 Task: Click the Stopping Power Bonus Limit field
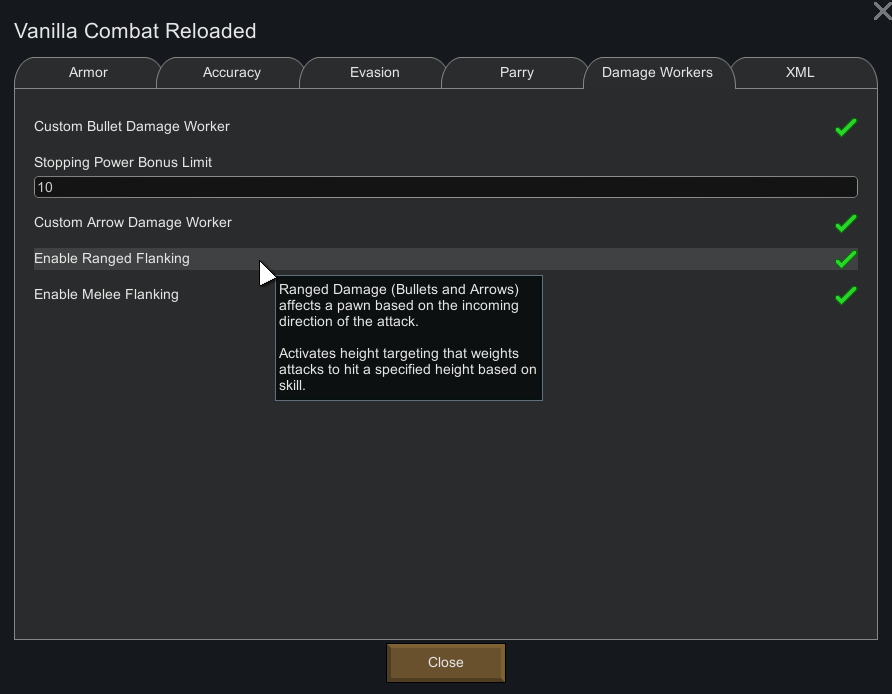point(445,187)
